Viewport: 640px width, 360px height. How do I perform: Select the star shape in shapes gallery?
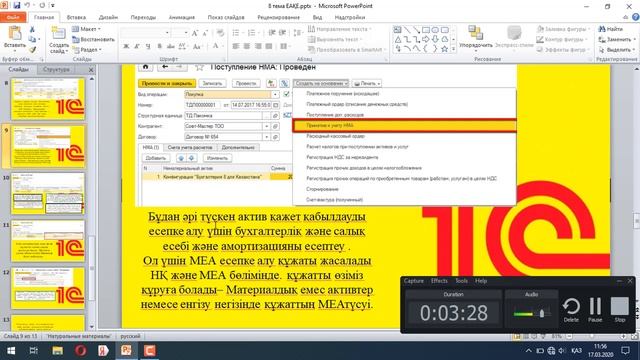click(x=445, y=49)
